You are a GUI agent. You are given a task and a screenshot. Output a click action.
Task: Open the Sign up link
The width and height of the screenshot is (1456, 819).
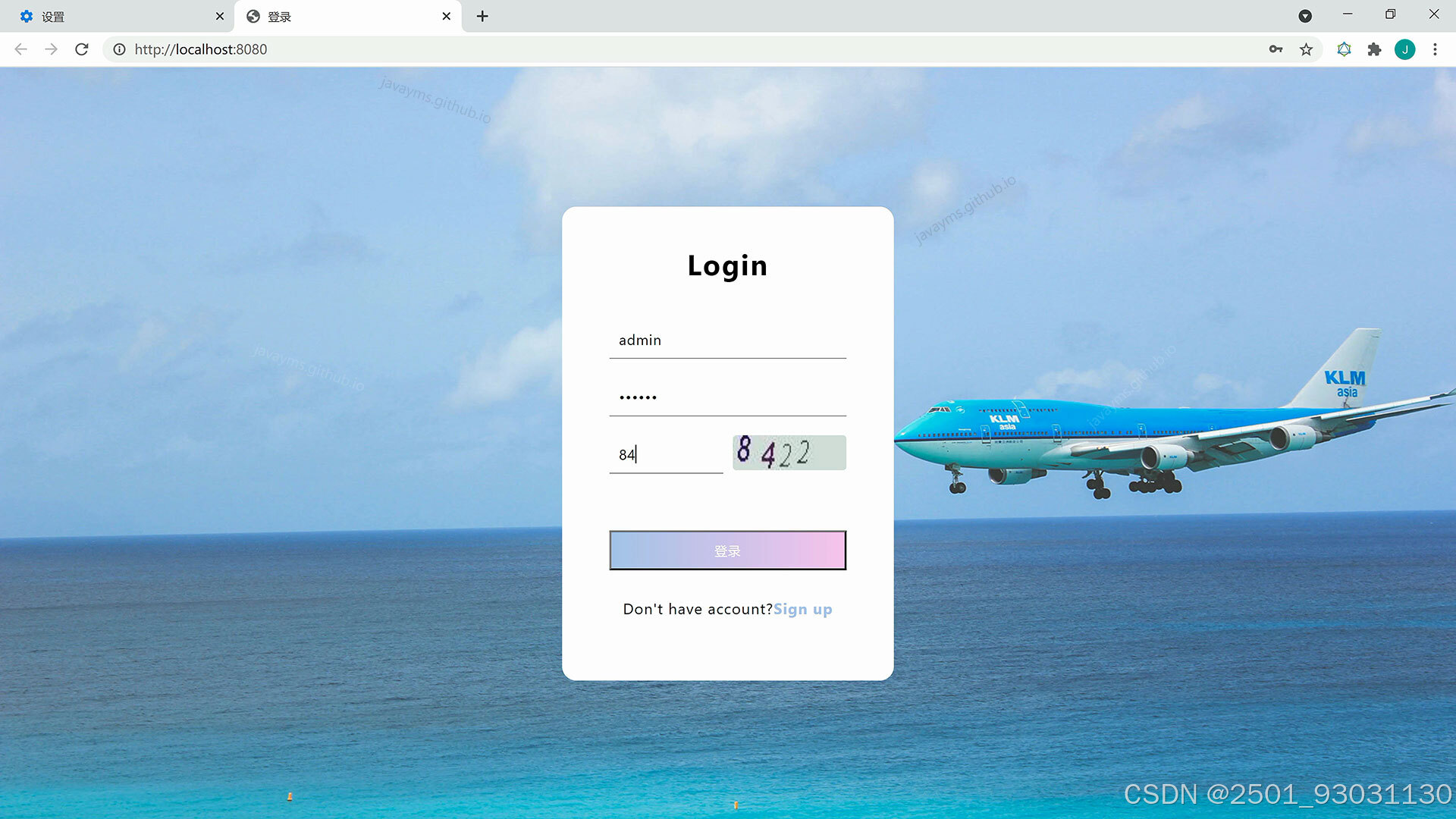tap(802, 609)
